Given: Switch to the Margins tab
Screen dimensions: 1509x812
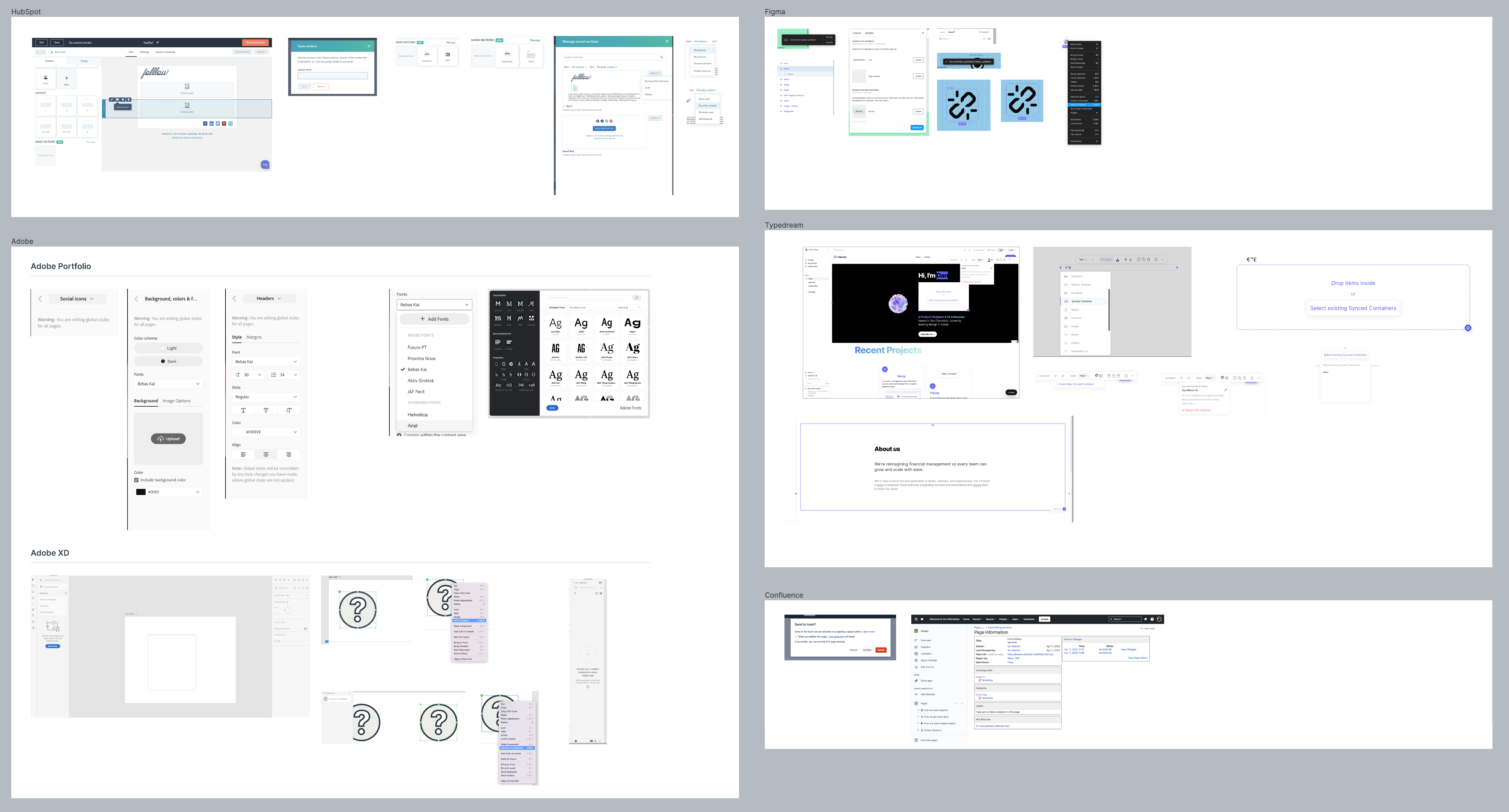Looking at the screenshot, I should pos(254,337).
